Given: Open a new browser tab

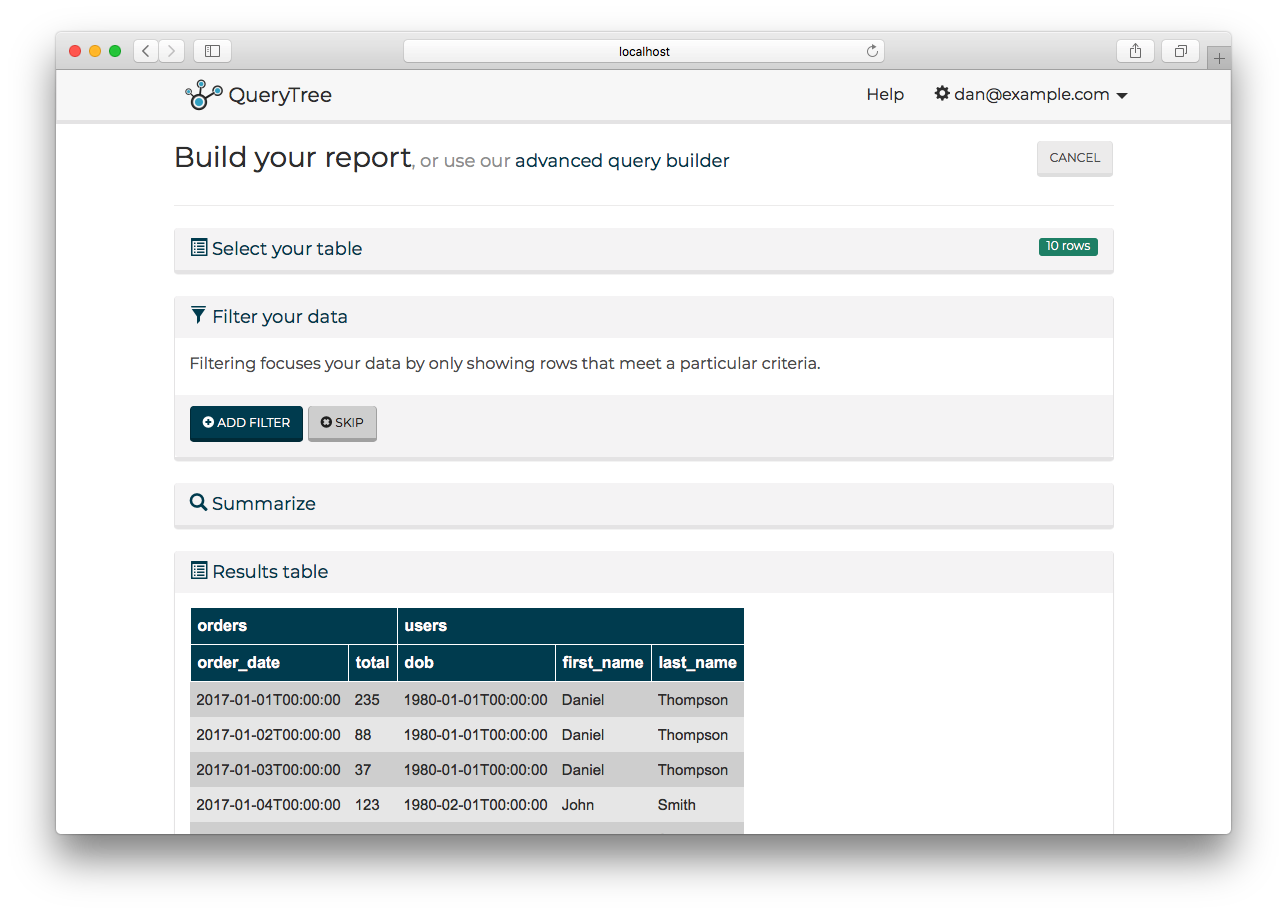Looking at the screenshot, I should (x=1219, y=57).
